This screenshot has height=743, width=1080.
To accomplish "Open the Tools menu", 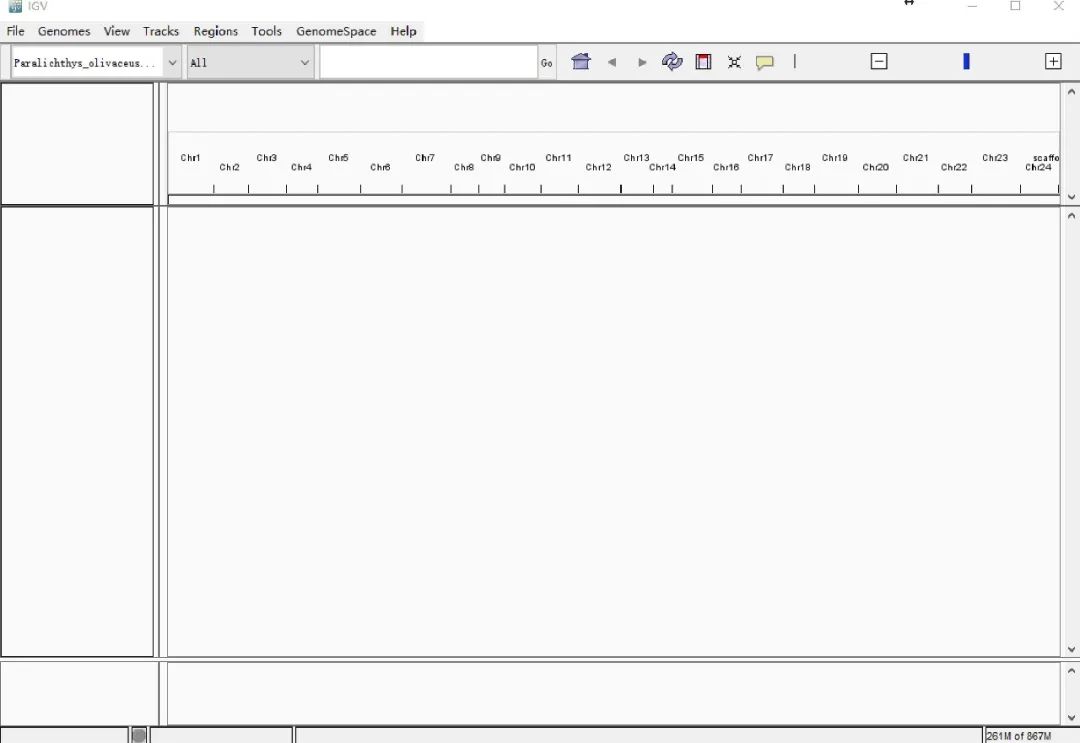I will point(267,31).
